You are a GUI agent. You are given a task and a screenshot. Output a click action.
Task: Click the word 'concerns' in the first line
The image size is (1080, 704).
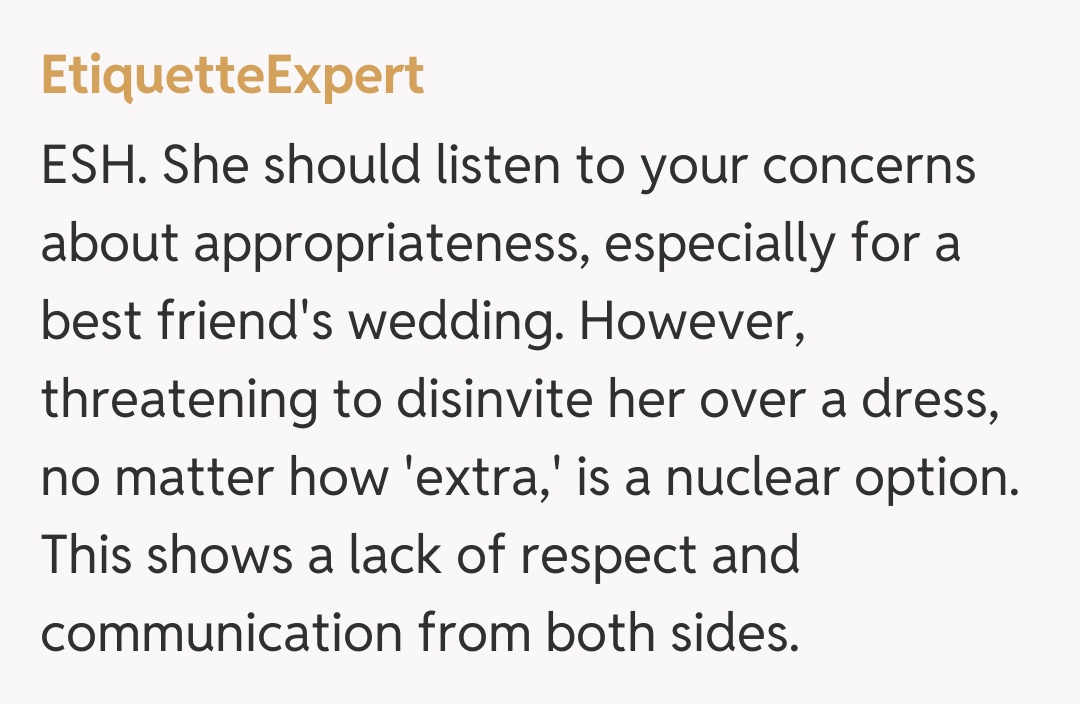[x=869, y=167]
